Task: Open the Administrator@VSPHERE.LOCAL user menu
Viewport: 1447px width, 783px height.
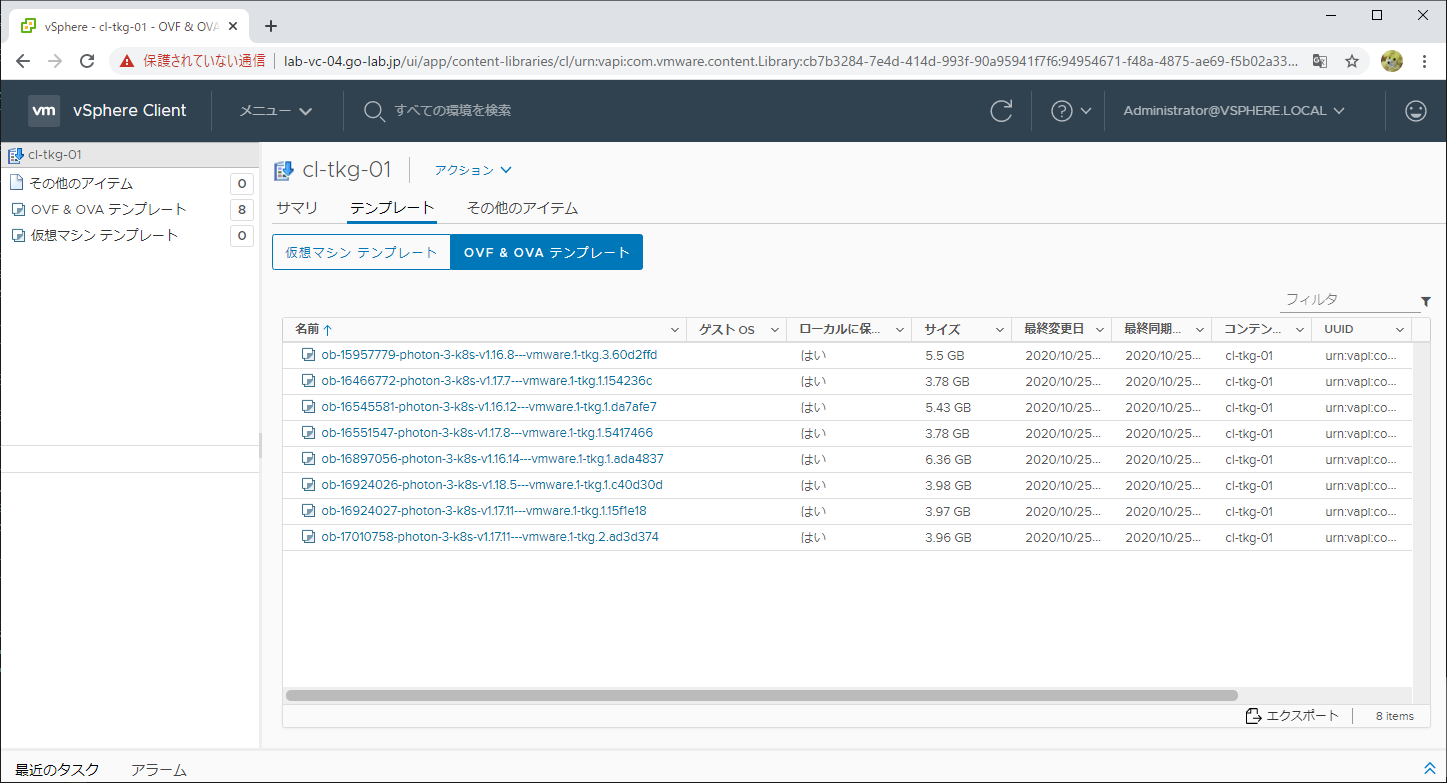Action: (1234, 111)
